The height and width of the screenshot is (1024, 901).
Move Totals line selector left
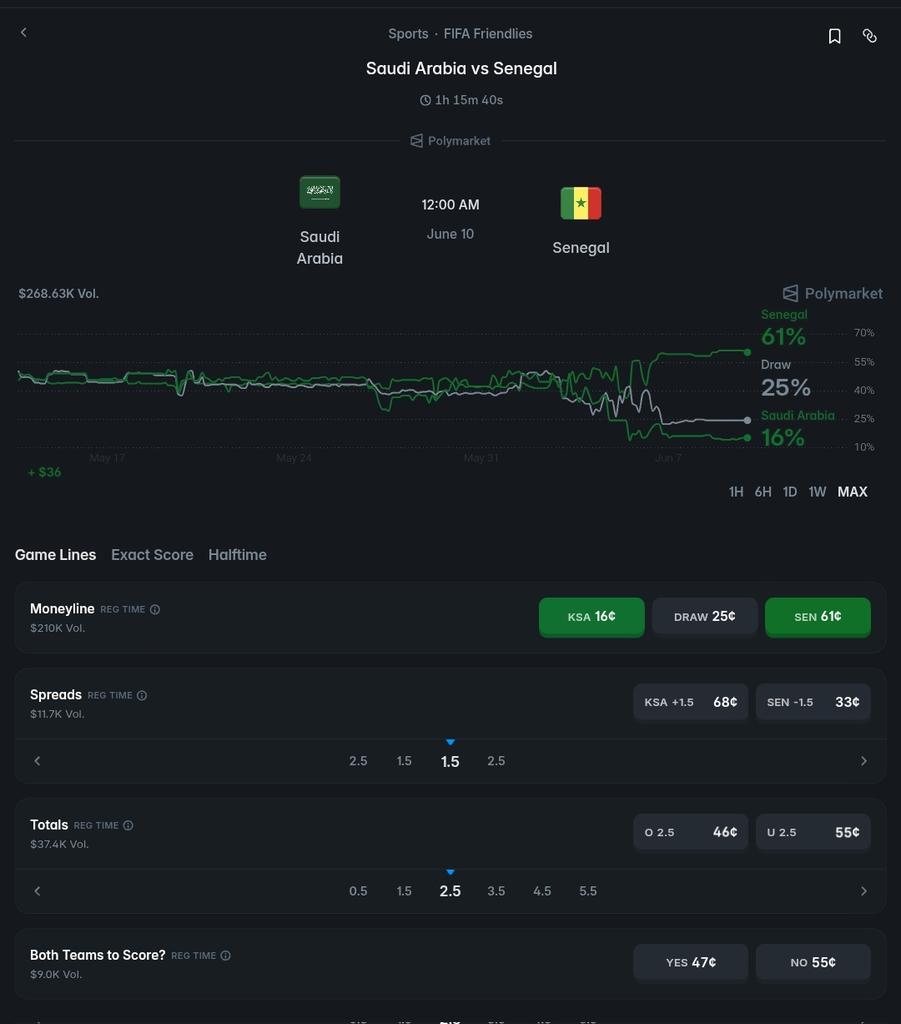point(37,891)
